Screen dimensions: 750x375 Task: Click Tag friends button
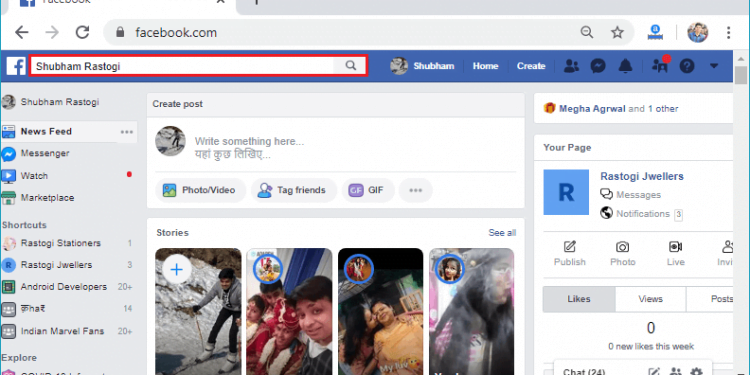(x=293, y=190)
